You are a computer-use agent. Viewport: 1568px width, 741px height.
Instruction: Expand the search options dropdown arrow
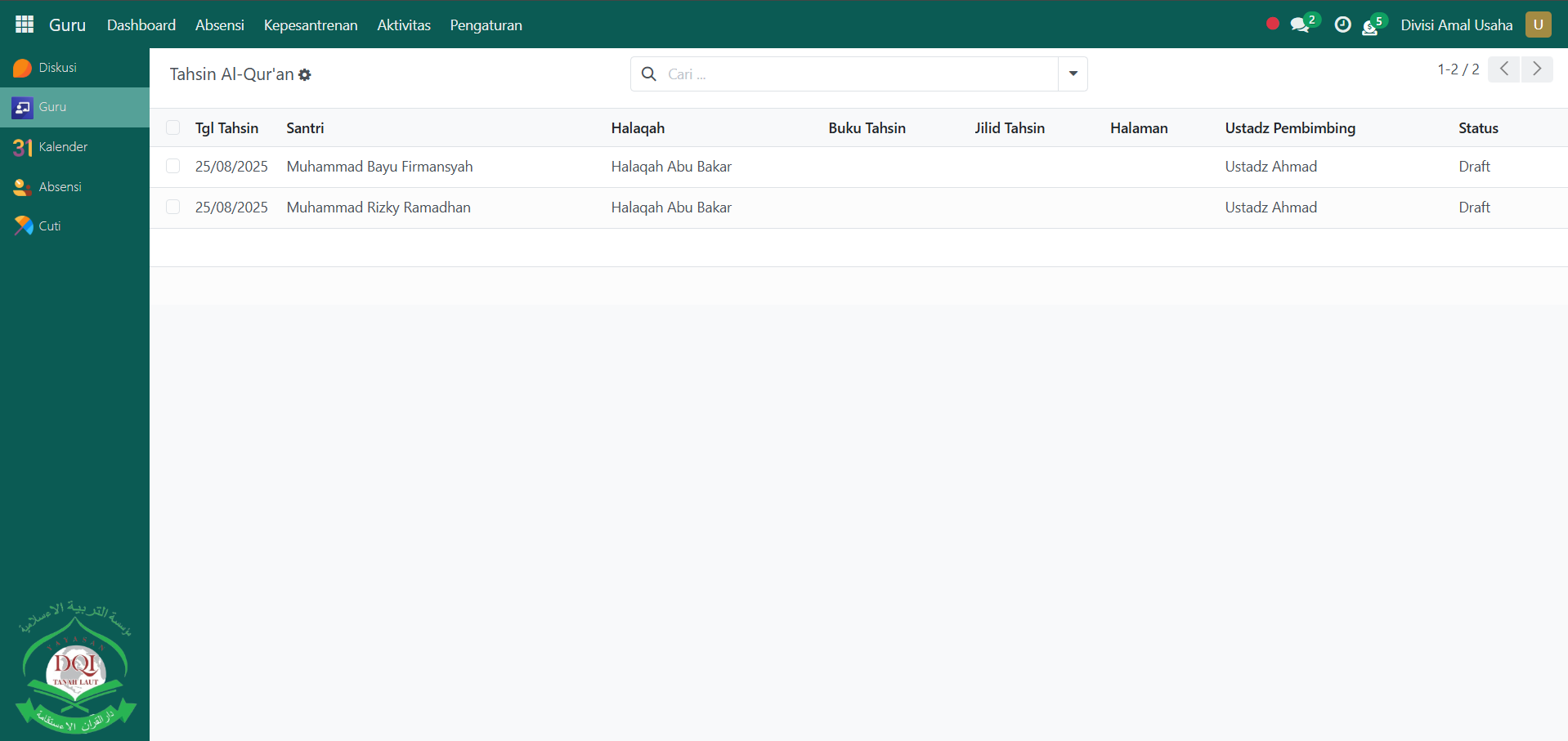click(1073, 74)
